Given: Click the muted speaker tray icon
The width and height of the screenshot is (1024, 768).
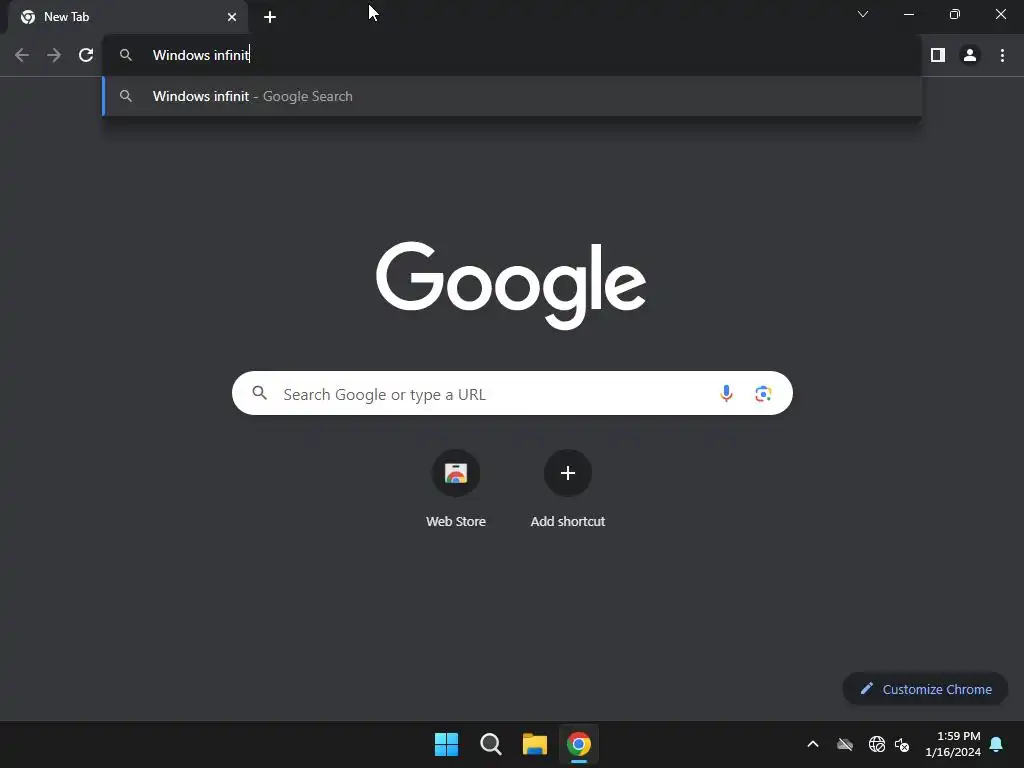Looking at the screenshot, I should 902,744.
